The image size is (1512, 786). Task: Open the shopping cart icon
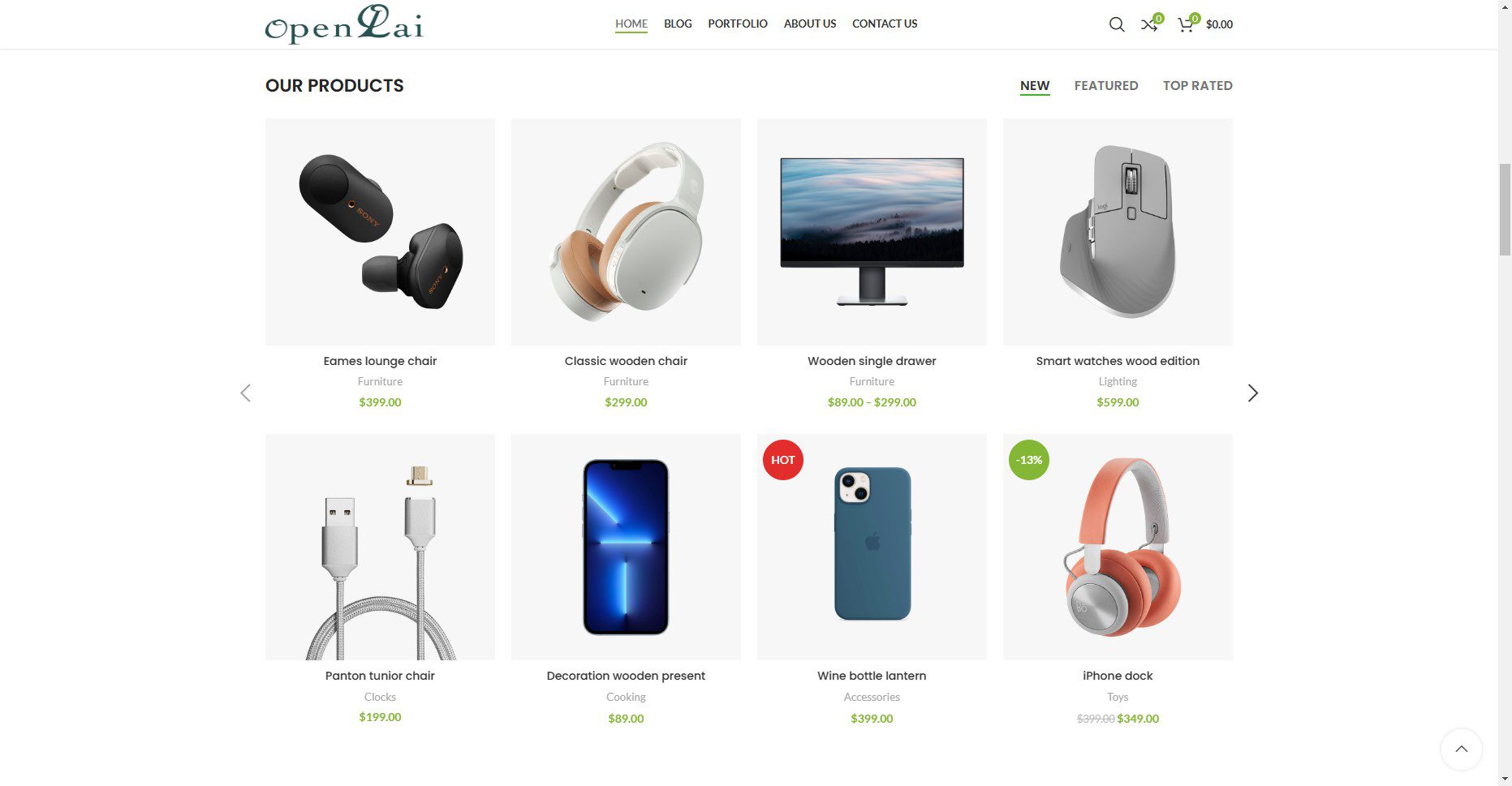tap(1186, 24)
